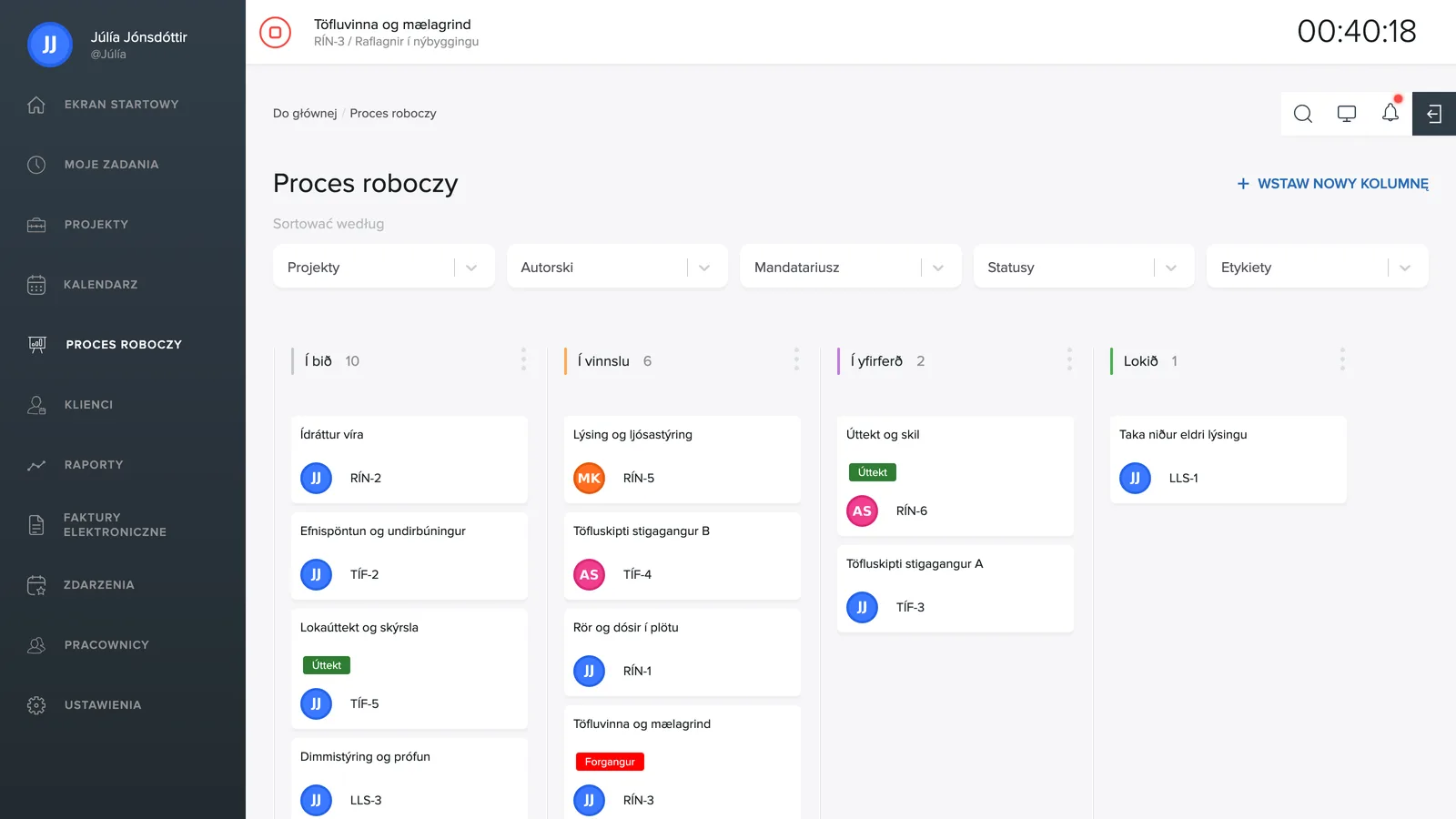1456x819 pixels.
Task: Open card Efnispöntun og undirbúningur
Action: [409, 556]
